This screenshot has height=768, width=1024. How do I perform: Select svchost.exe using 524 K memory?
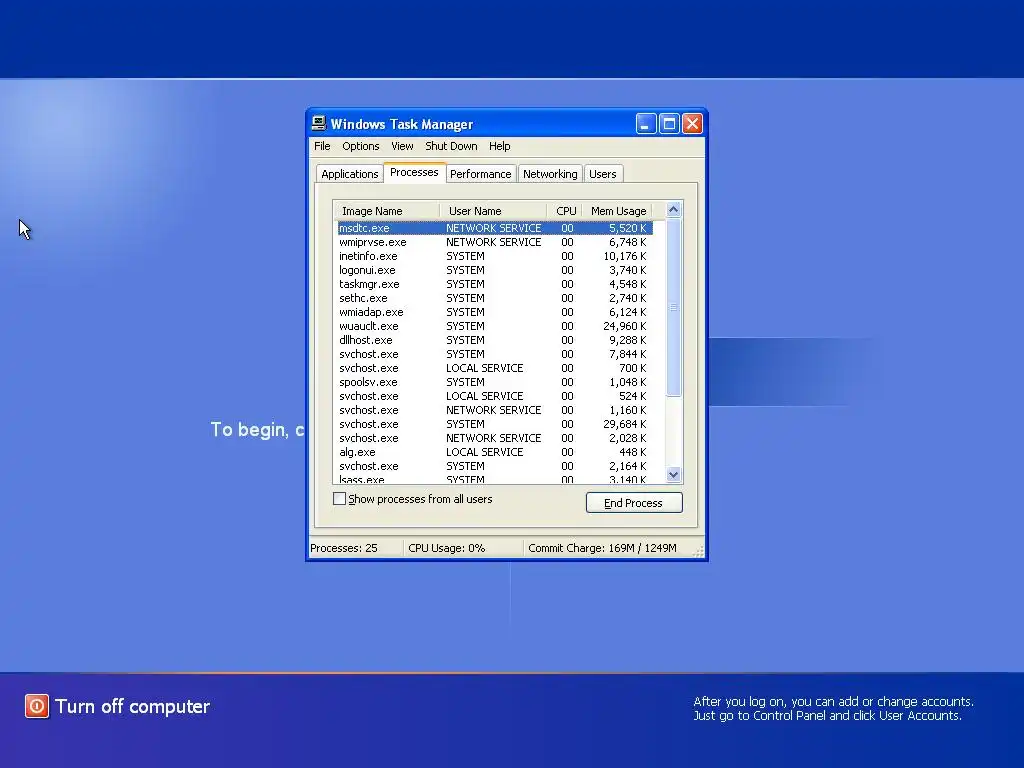point(494,396)
